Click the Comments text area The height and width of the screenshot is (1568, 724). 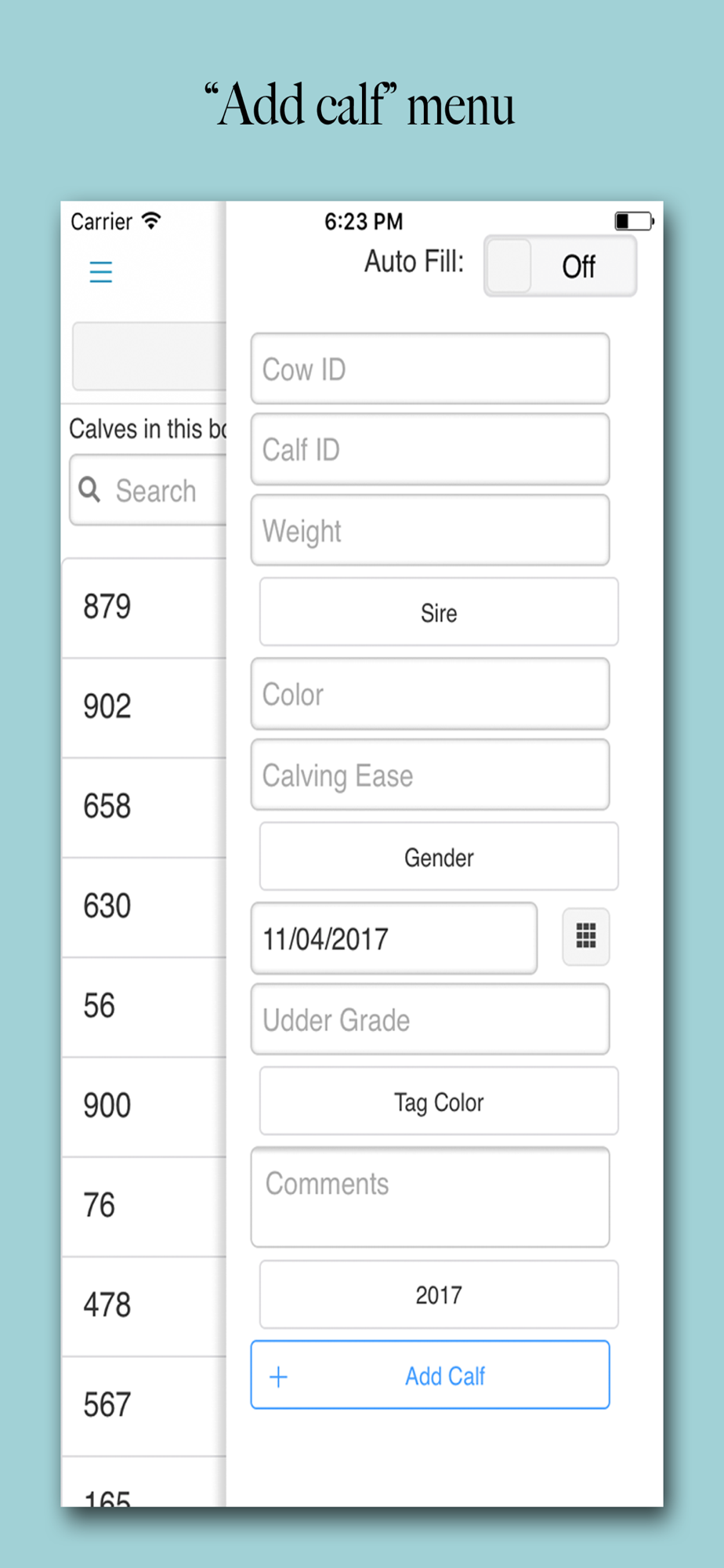429,1197
